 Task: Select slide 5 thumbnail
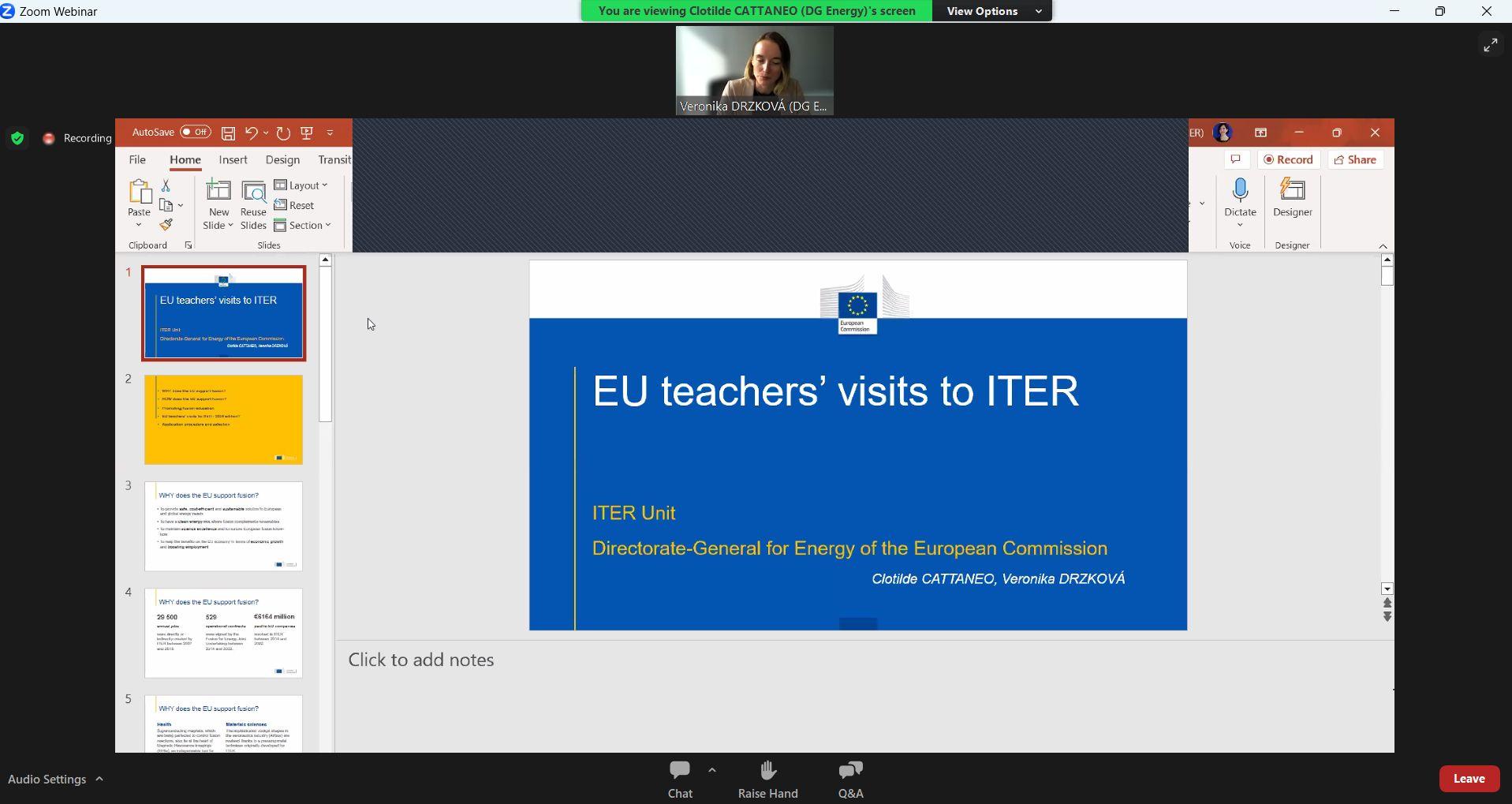coord(223,724)
